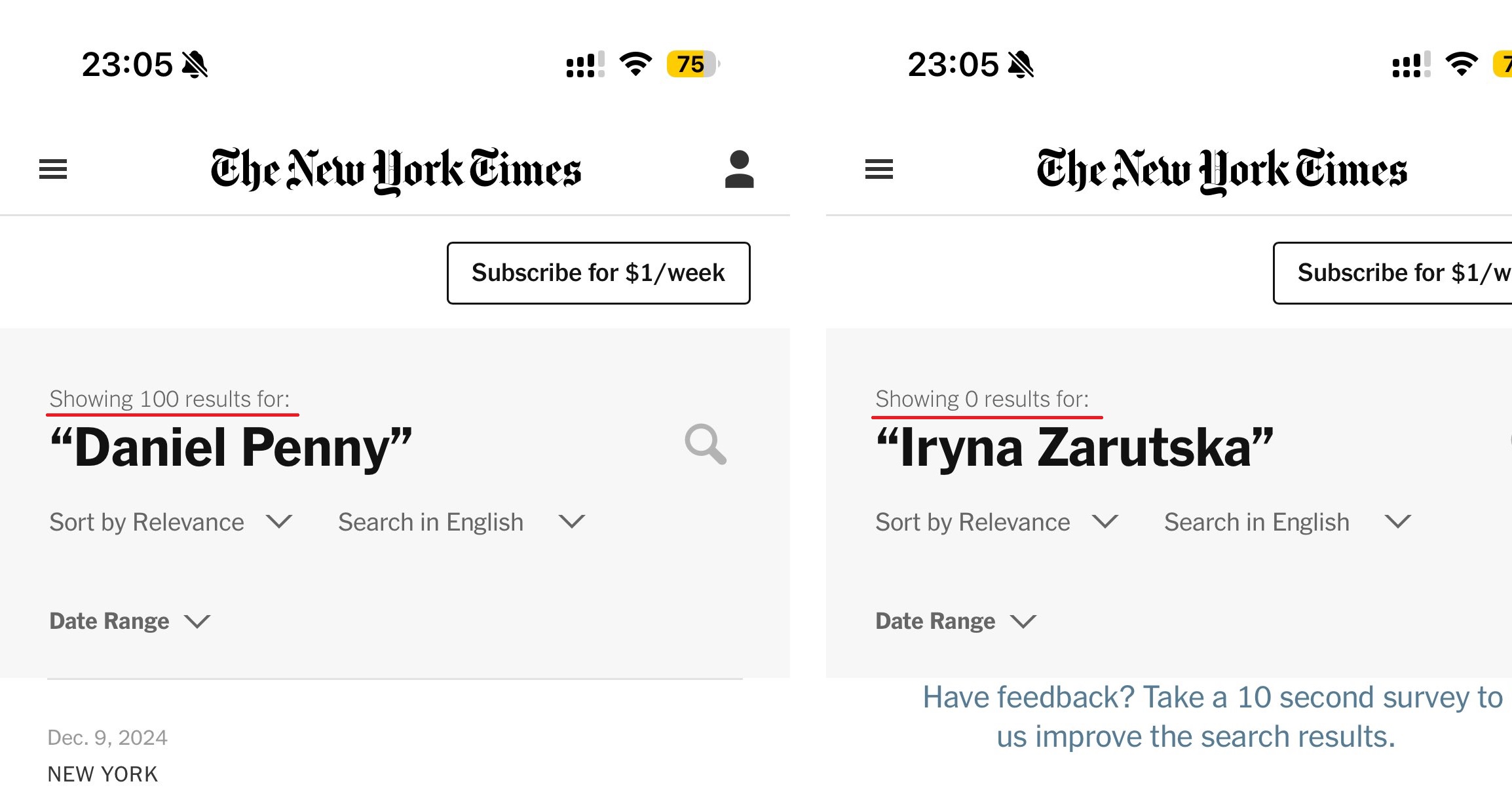The height and width of the screenshot is (790, 1512).
Task: Expand Sort by Relevance for Daniel Penny
Action: coord(170,522)
